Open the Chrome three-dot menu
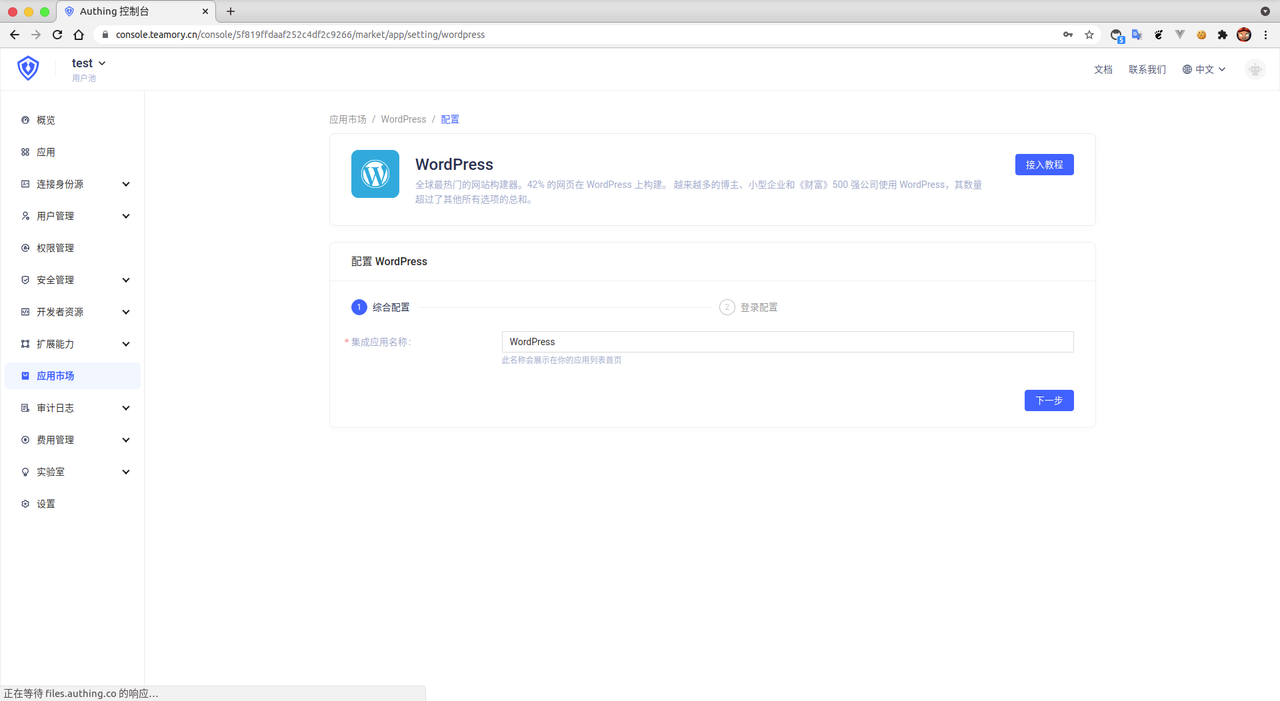This screenshot has height=701, width=1280. pos(1266,34)
